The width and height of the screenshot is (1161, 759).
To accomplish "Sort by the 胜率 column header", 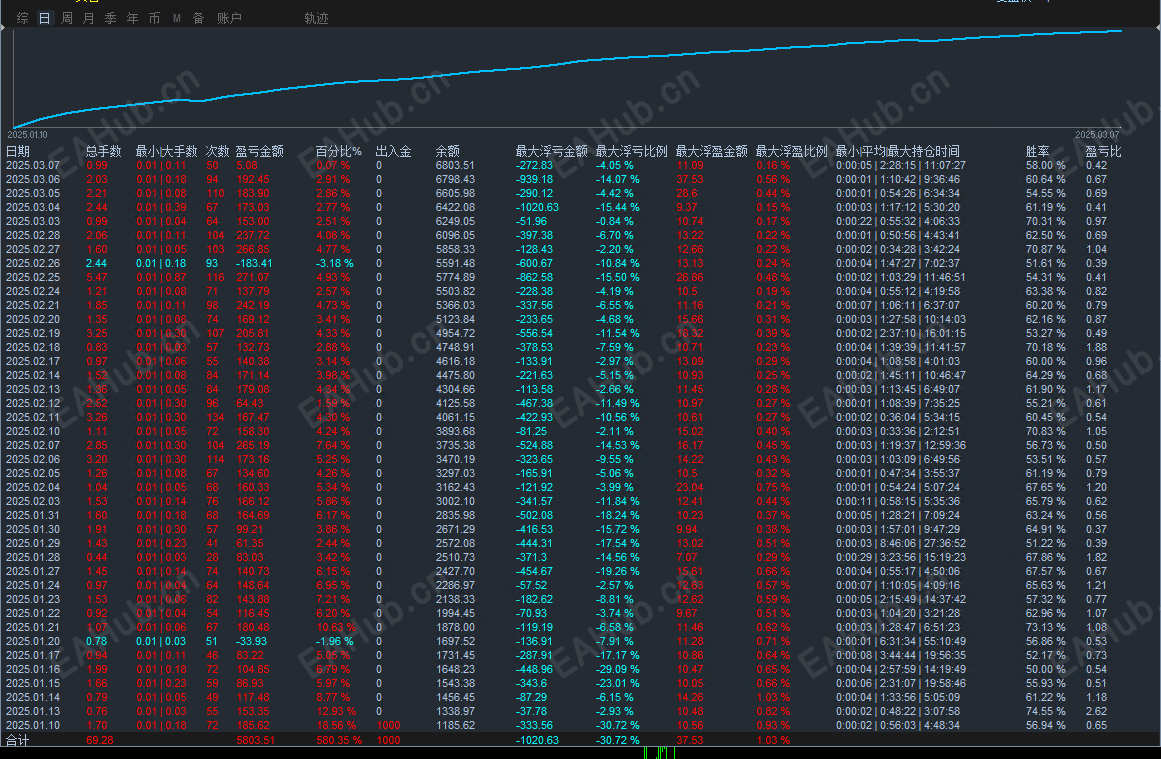I will [x=1038, y=151].
